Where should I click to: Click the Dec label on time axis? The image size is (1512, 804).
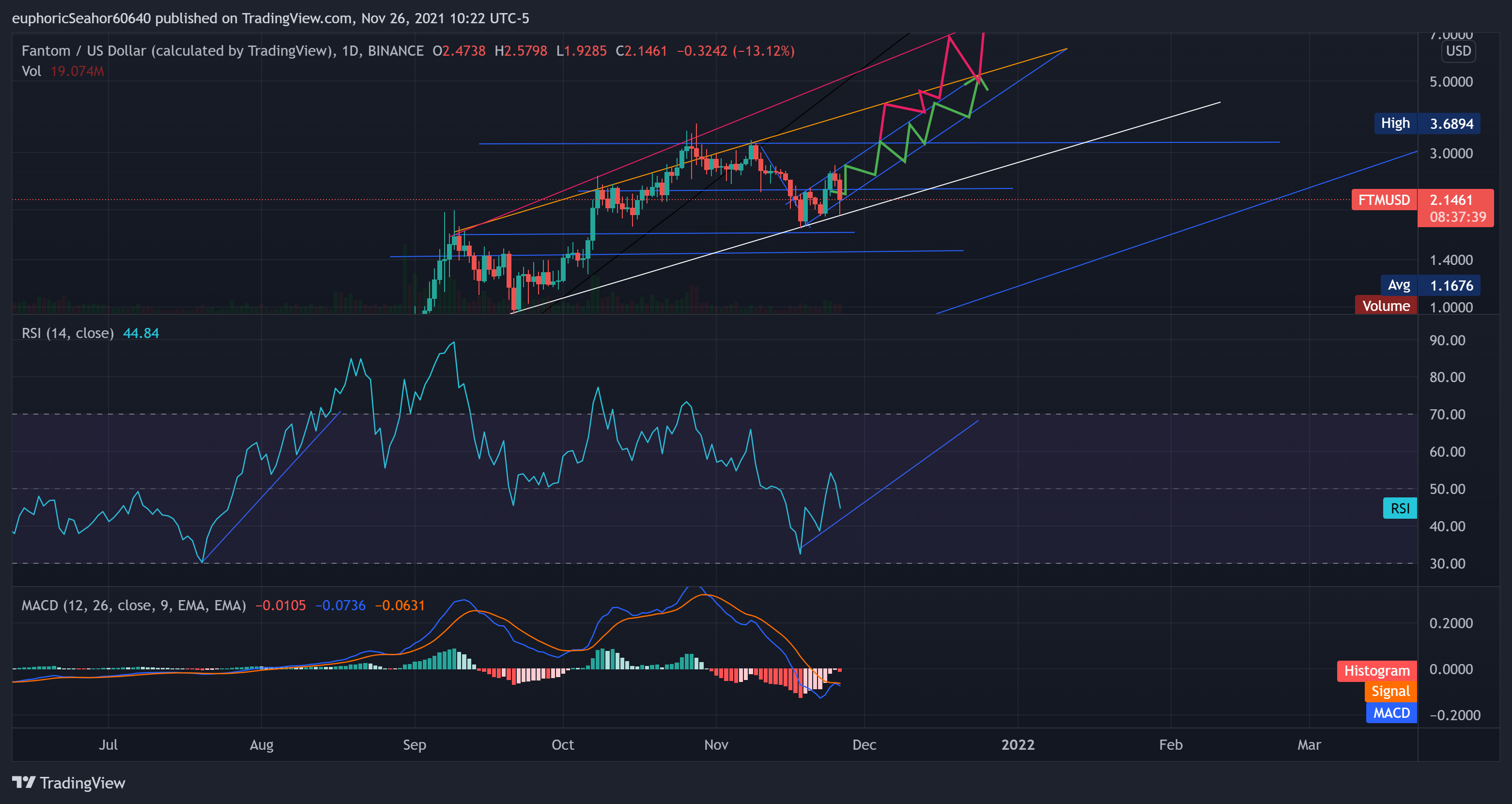click(x=864, y=745)
